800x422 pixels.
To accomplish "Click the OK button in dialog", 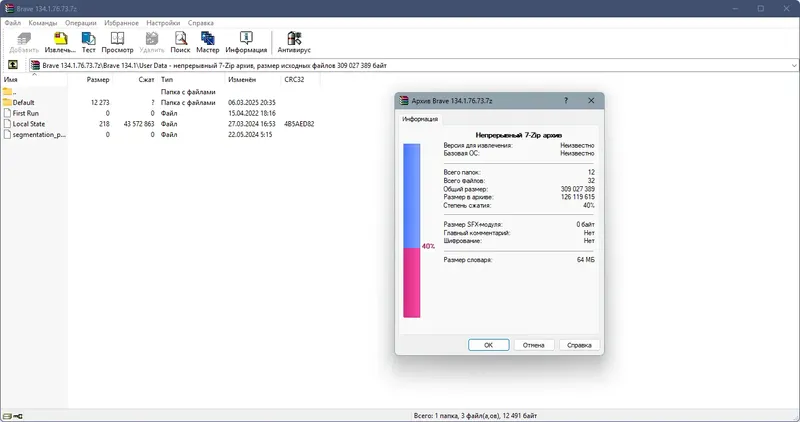I will click(x=488, y=345).
